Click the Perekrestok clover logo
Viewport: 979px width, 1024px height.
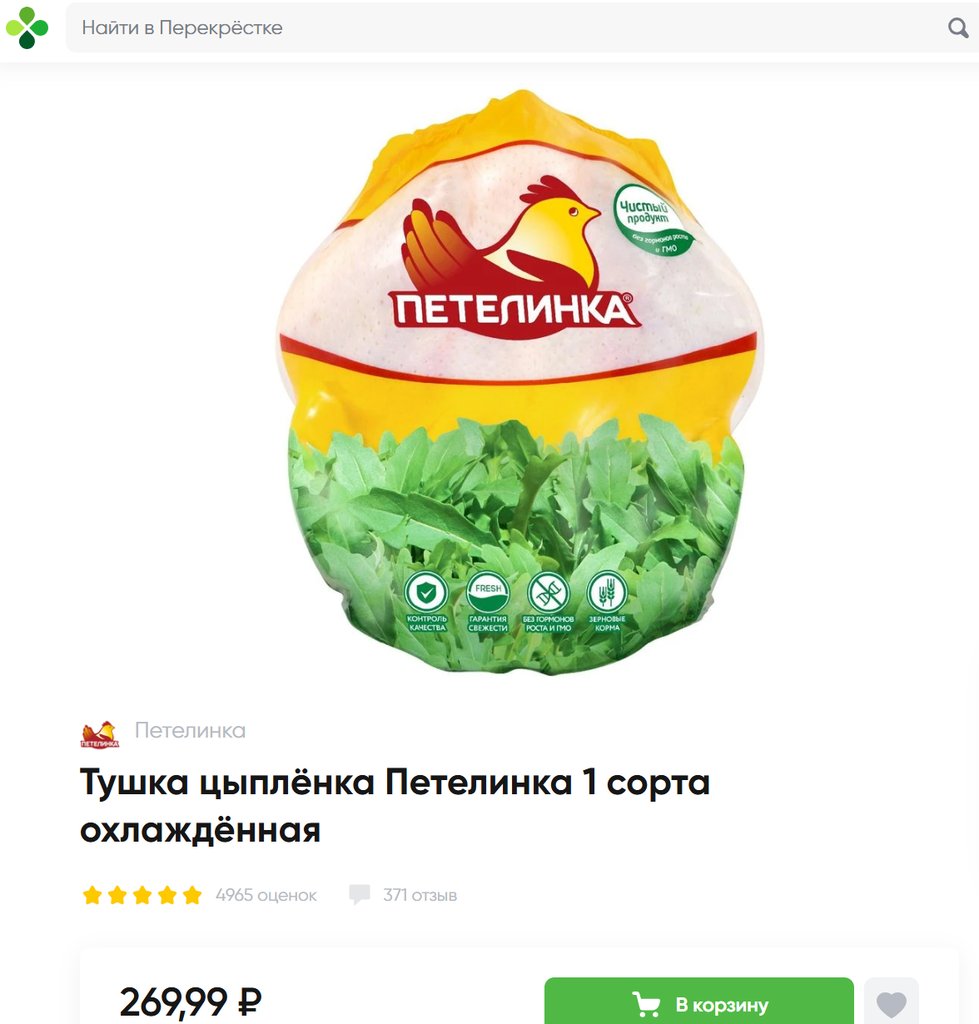(27, 27)
